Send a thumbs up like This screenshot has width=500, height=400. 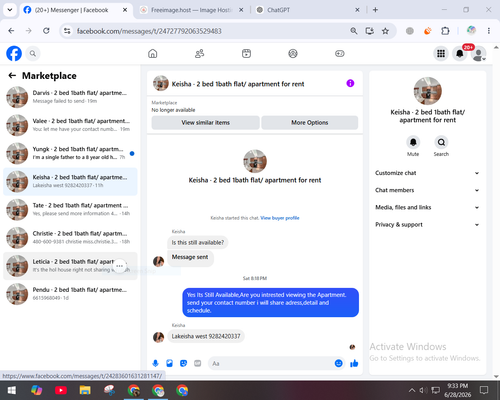[354, 363]
